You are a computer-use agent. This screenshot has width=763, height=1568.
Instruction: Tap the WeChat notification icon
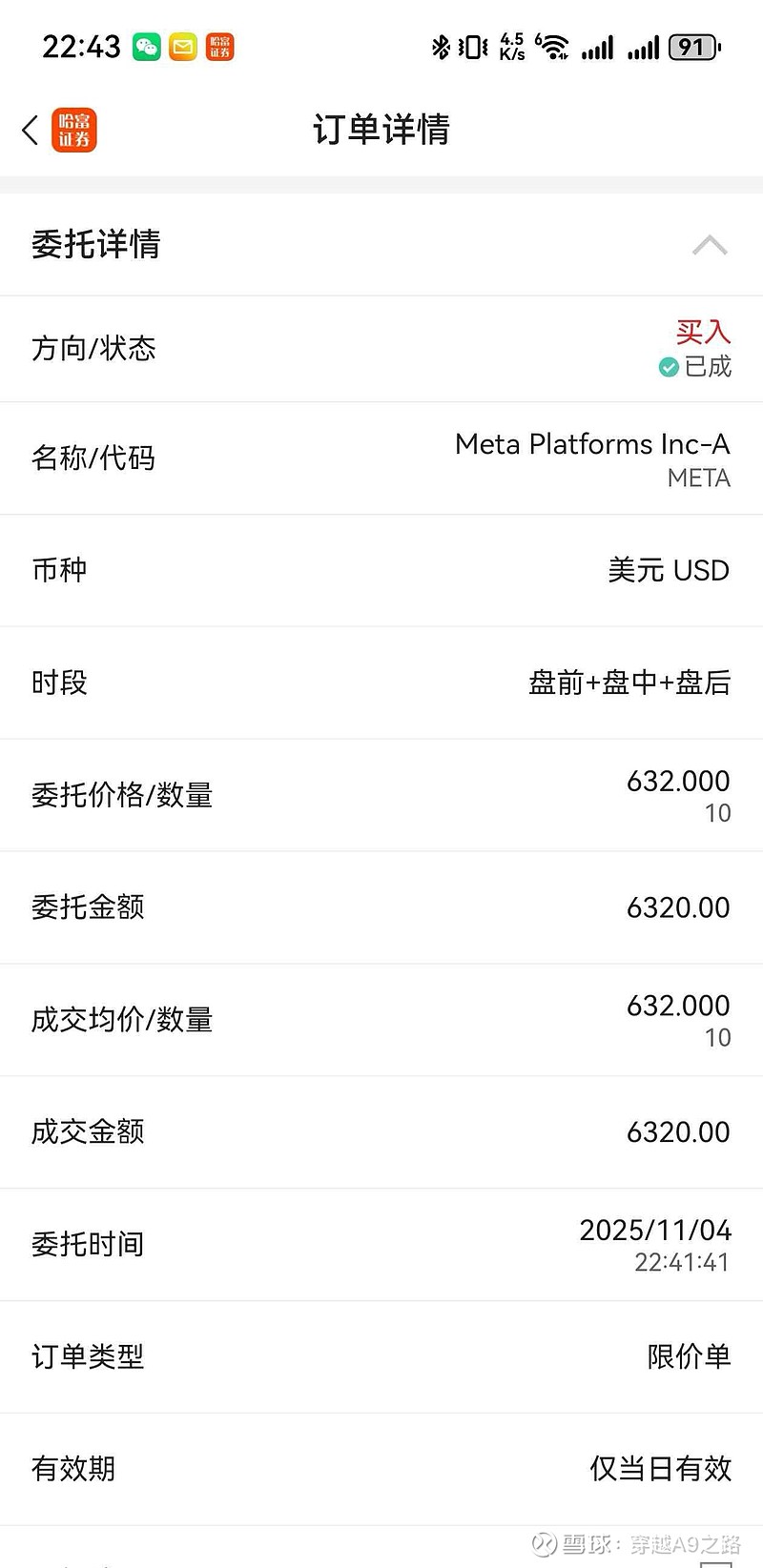[147, 46]
